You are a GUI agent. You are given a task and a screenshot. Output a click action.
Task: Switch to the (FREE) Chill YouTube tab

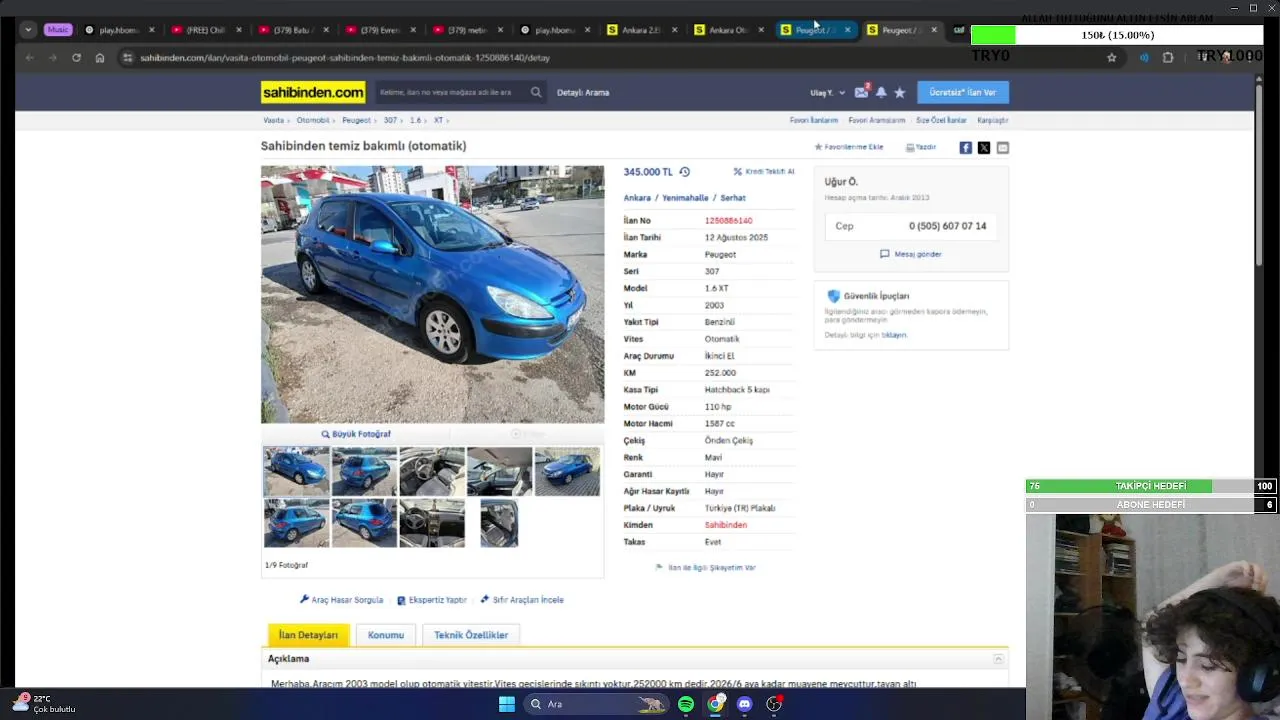coord(206,30)
